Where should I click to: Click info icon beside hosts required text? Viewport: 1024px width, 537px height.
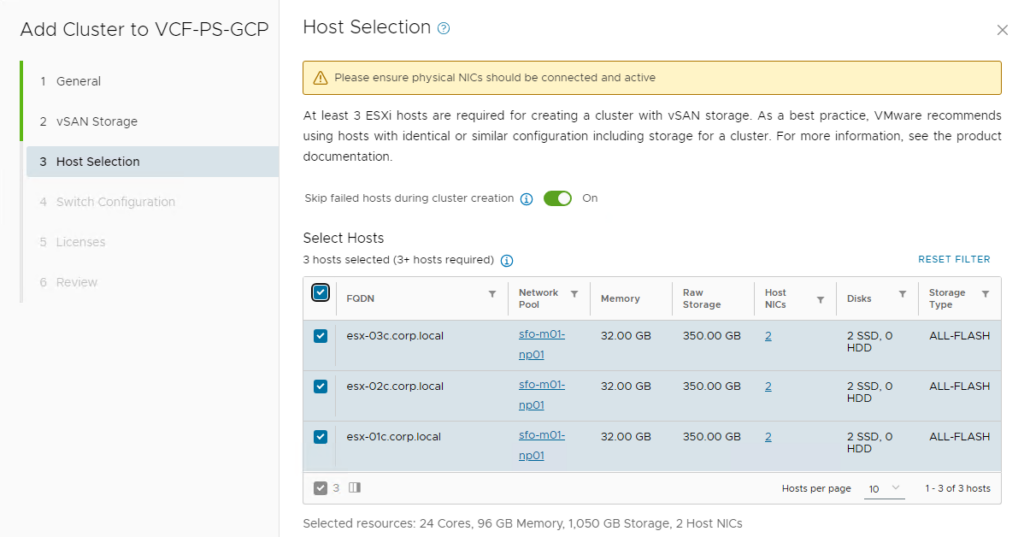507,261
